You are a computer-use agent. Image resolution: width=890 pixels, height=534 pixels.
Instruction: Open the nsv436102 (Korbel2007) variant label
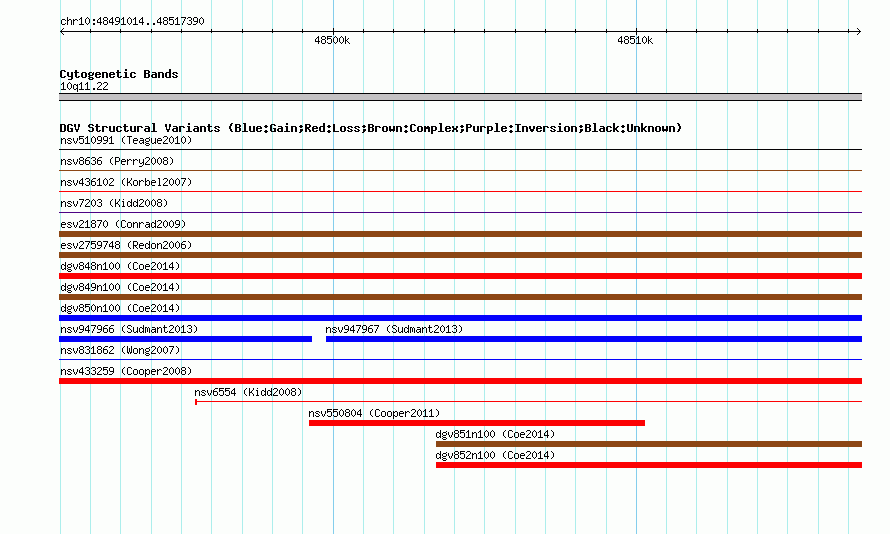(x=126, y=182)
